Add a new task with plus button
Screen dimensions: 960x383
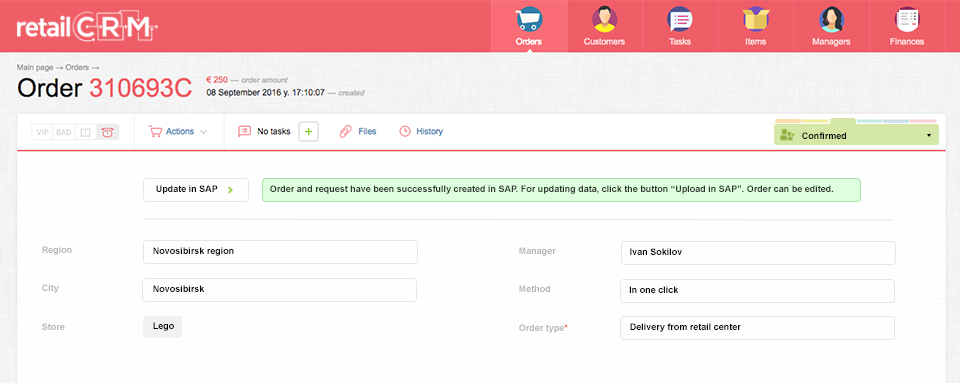click(x=309, y=132)
